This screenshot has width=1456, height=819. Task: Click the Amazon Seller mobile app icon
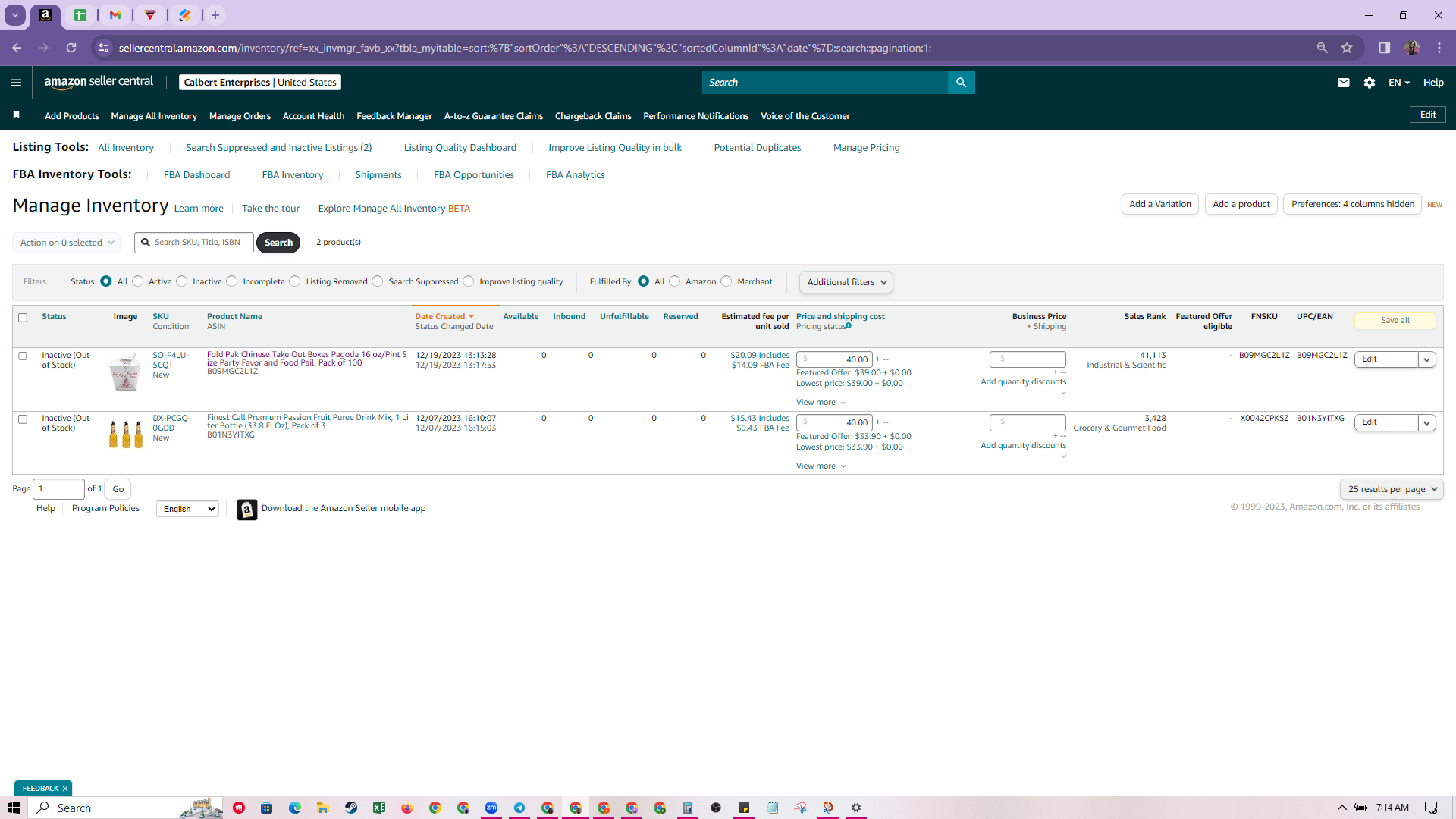pos(246,510)
